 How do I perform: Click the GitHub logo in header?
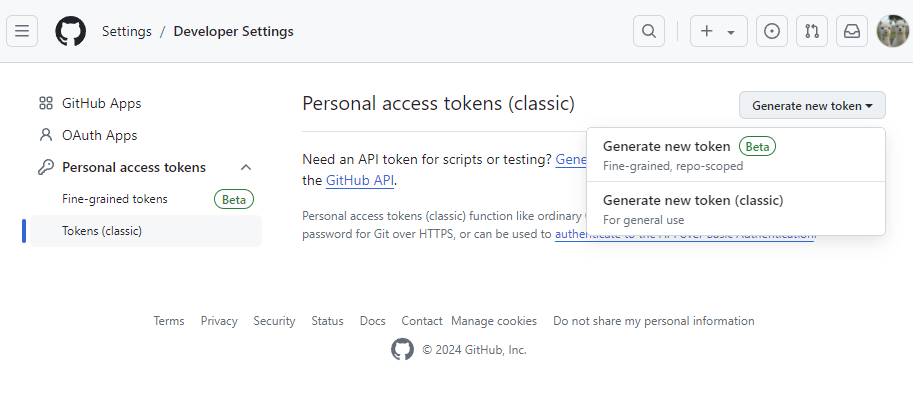tap(70, 31)
